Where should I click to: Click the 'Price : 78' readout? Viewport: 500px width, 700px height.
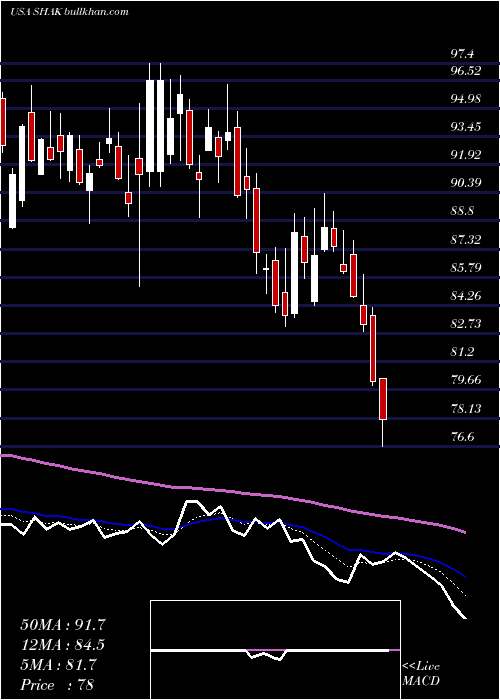(57, 685)
